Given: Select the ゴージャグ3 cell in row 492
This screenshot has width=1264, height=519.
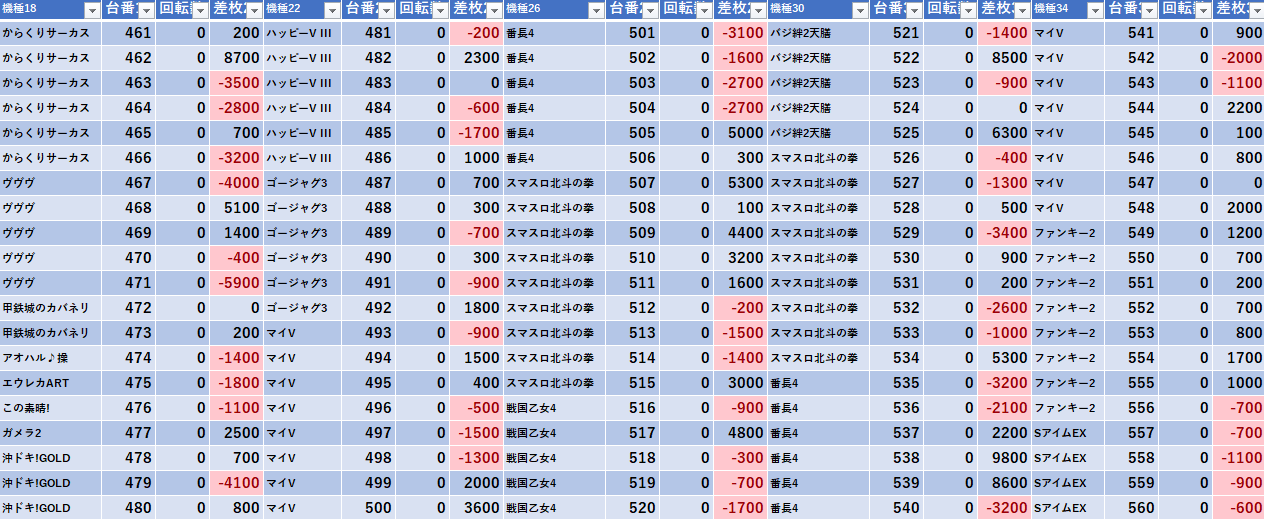Looking at the screenshot, I should (301, 308).
